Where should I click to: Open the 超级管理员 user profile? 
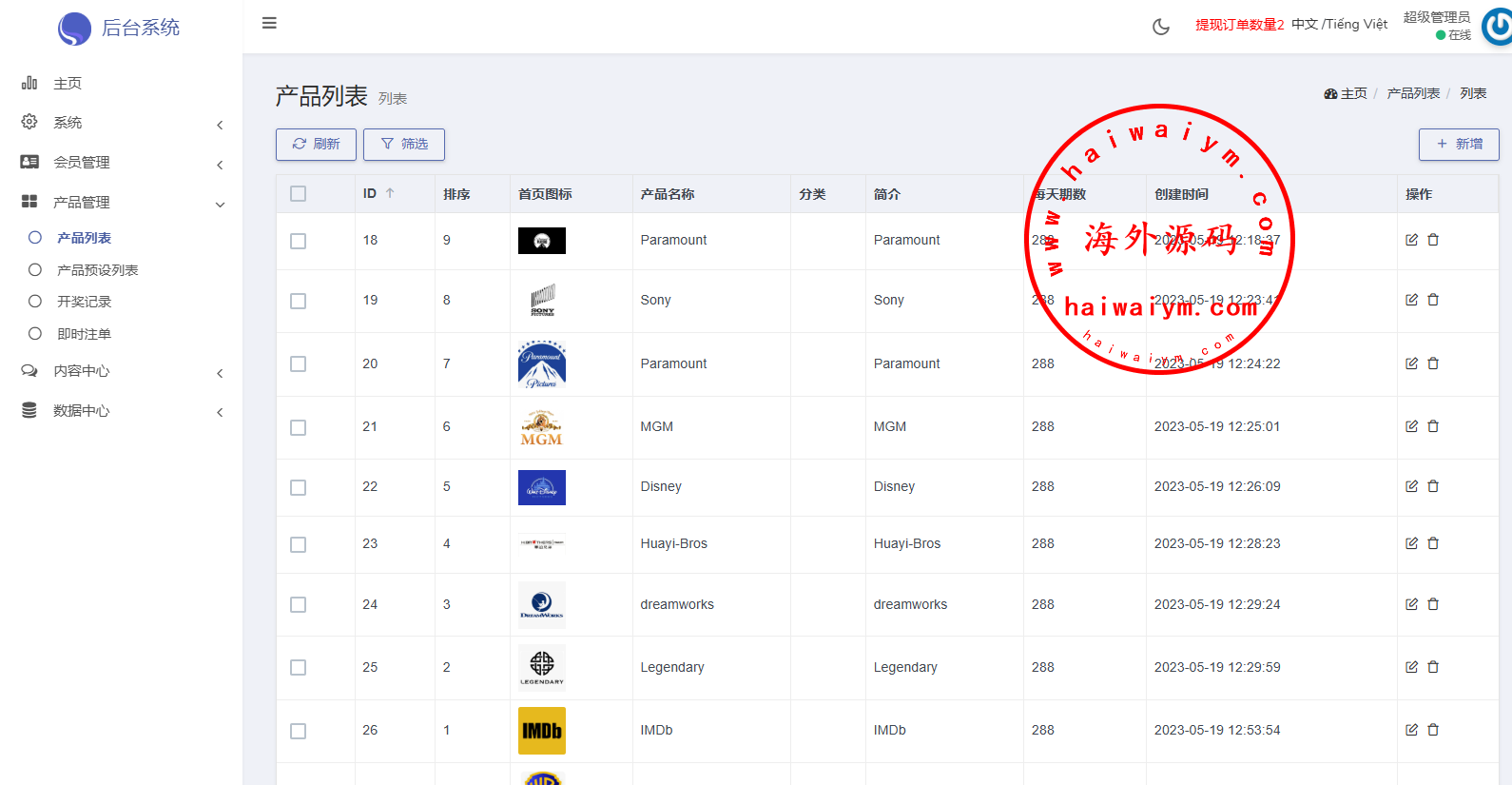pos(1437,17)
